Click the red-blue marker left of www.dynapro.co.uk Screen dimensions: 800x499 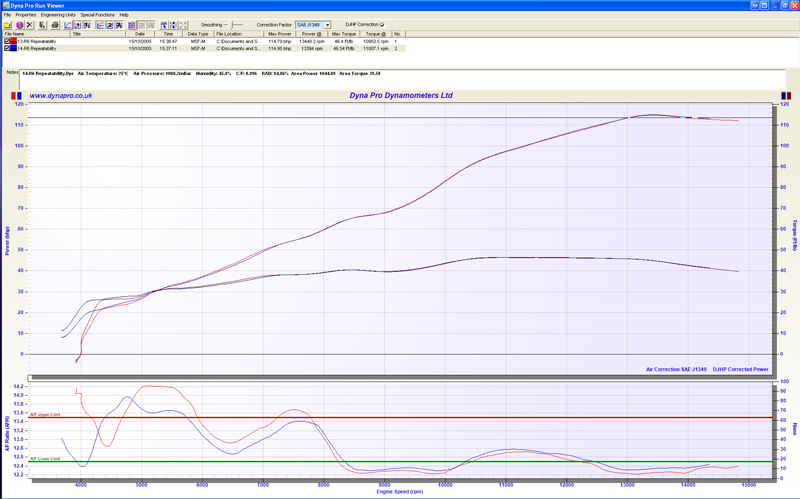[x=16, y=96]
